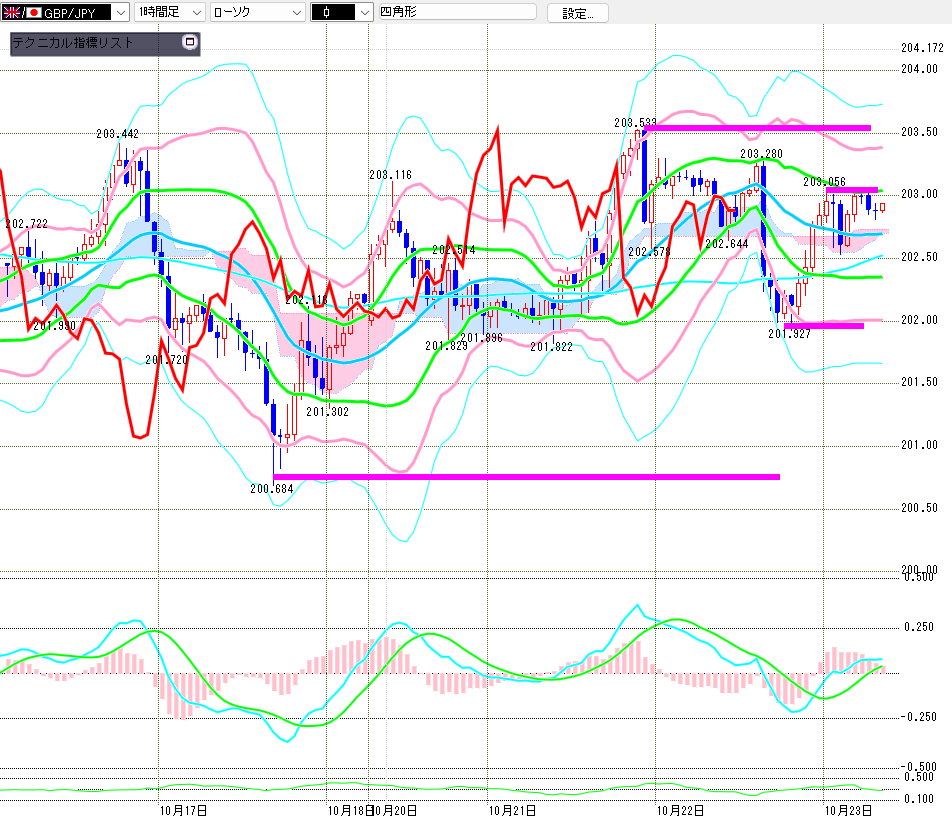Viewport: 952px width, 818px height.
Task: Click the 10月17日 date marker on time axis
Action: tap(183, 809)
